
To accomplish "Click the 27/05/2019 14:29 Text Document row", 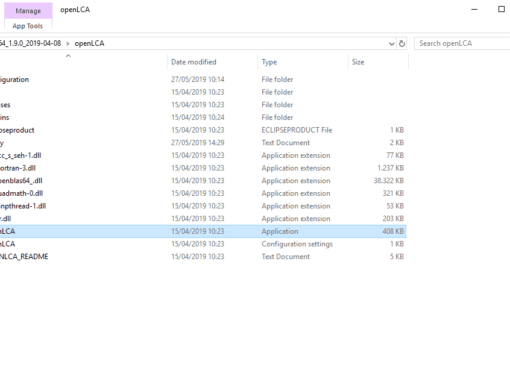I will [x=203, y=143].
